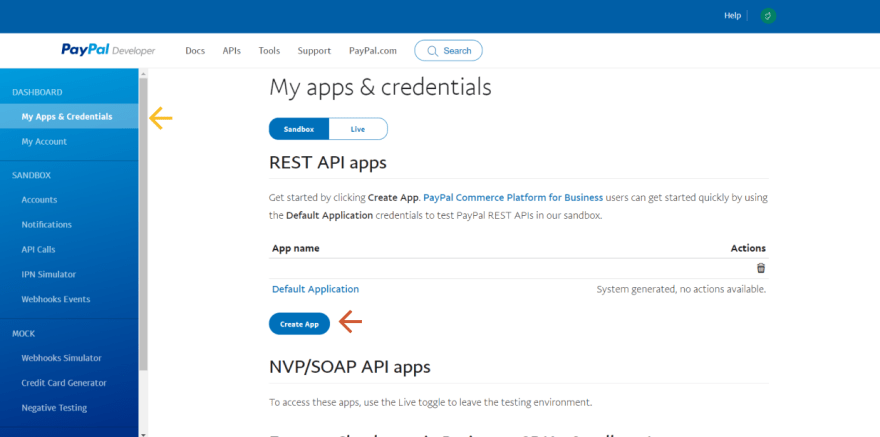This screenshot has height=437, width=880.
Task: Click the SANDBOX section heading
Action: (x=31, y=175)
